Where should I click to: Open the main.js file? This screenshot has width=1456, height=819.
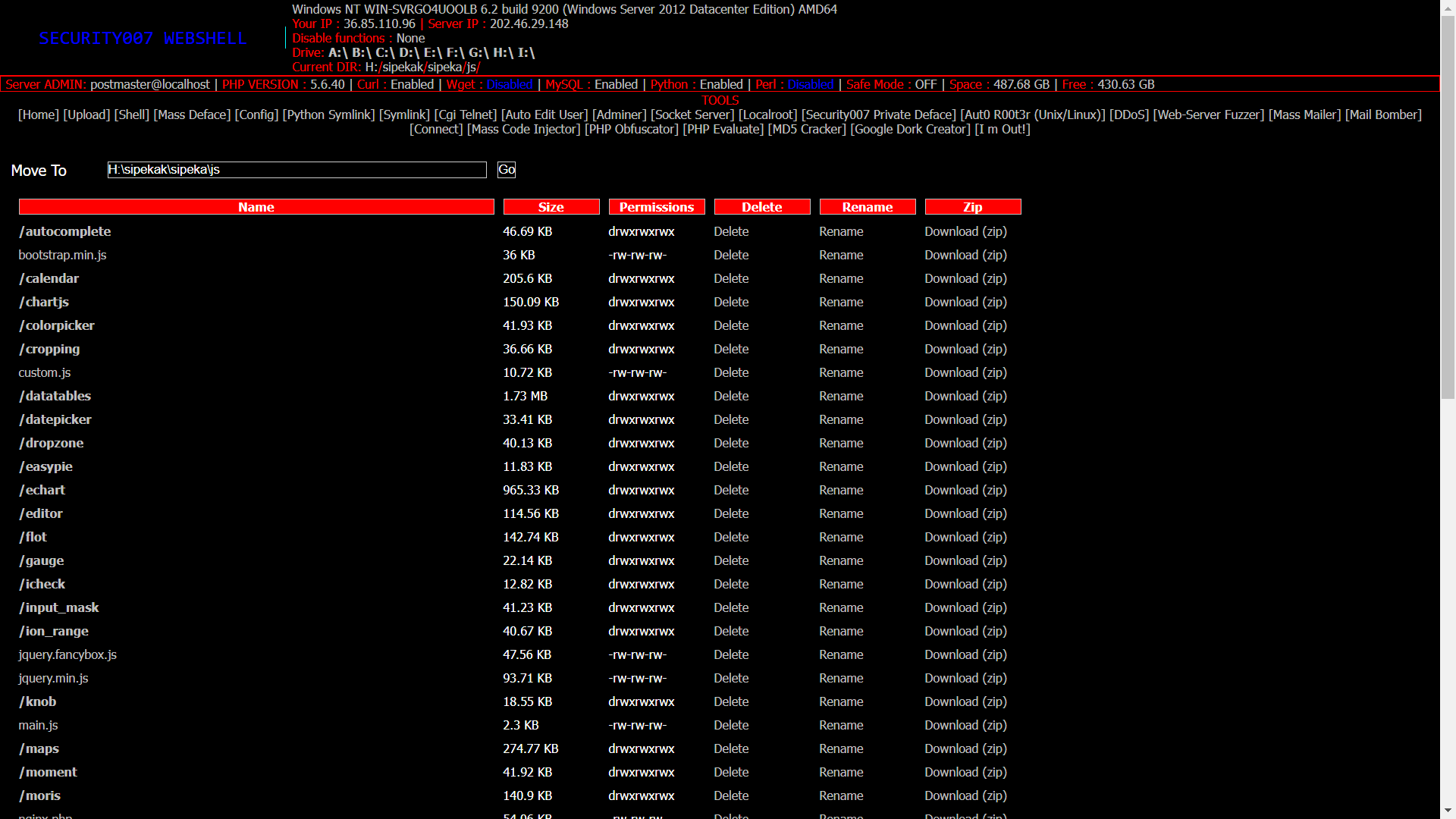[38, 725]
